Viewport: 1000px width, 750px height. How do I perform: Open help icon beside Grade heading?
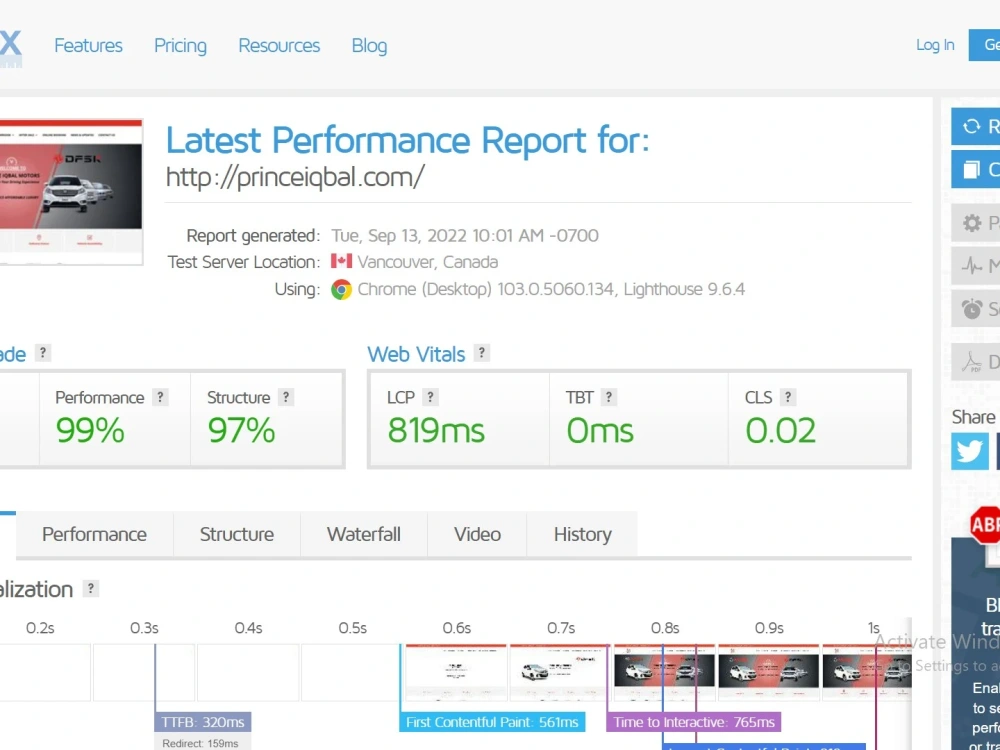tap(43, 353)
